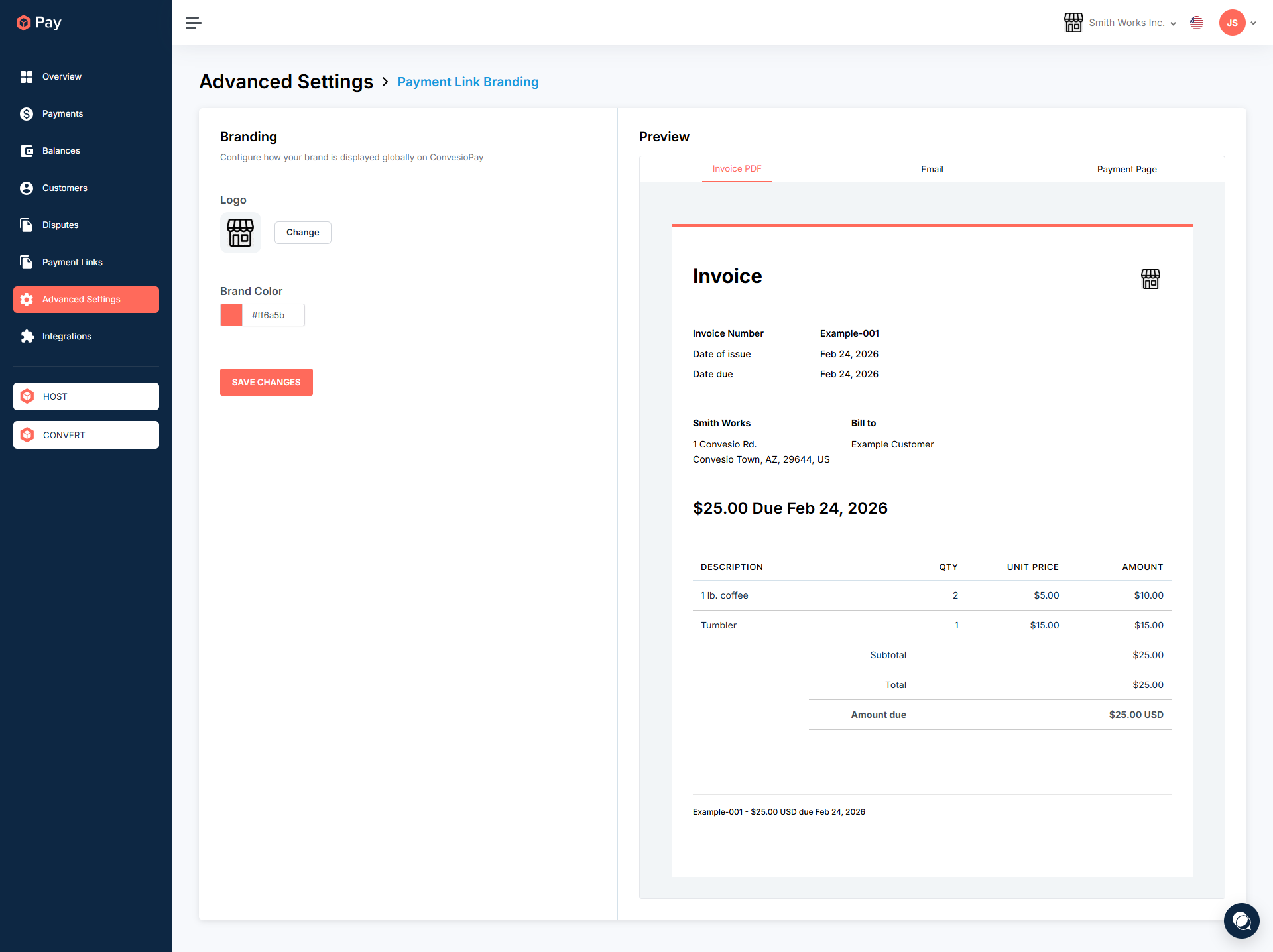This screenshot has height=952, width=1273.
Task: Click the Customers person icon
Action: coord(27,188)
